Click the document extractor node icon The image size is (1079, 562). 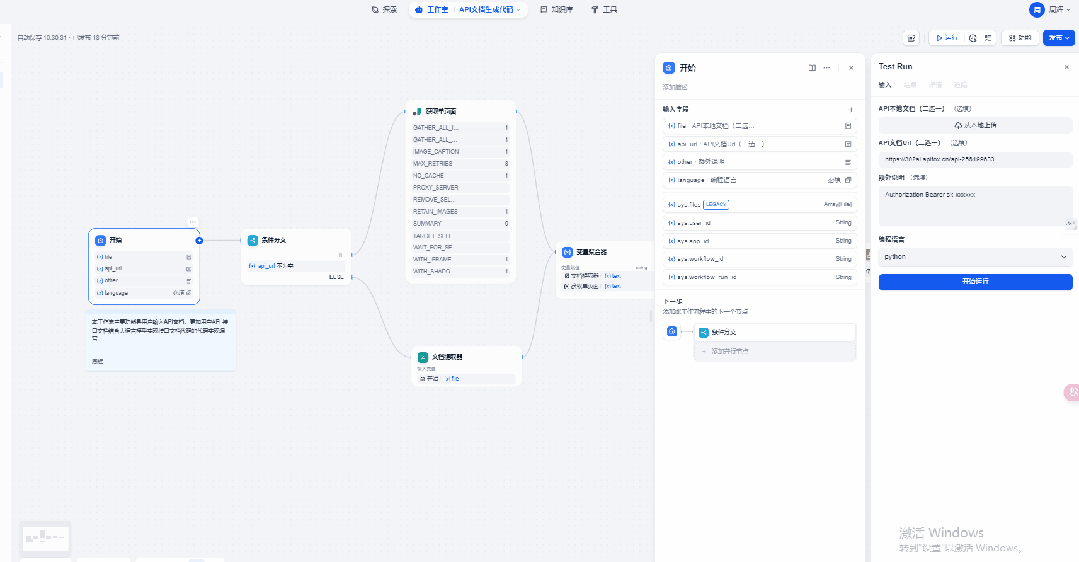pyautogui.click(x=423, y=357)
